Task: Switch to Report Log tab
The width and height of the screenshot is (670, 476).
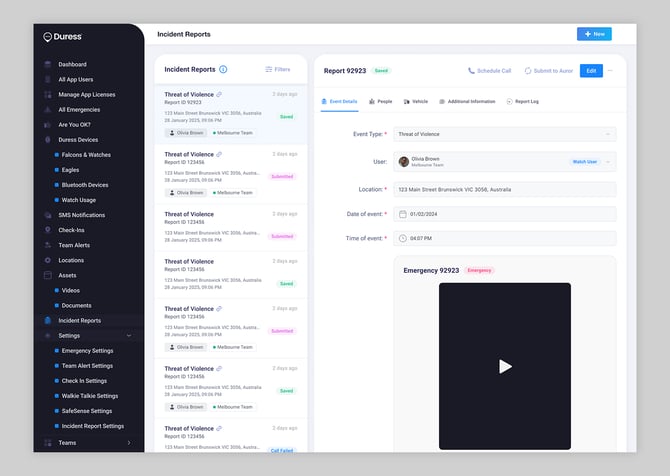Action: tap(522, 102)
